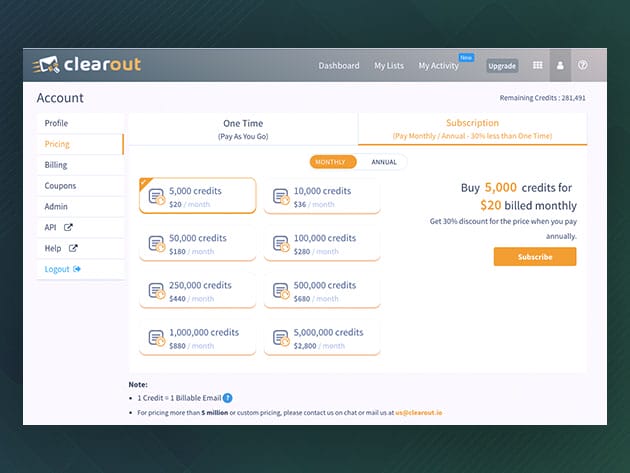
Task: Switch to the Subscription tab
Action: click(x=472, y=129)
